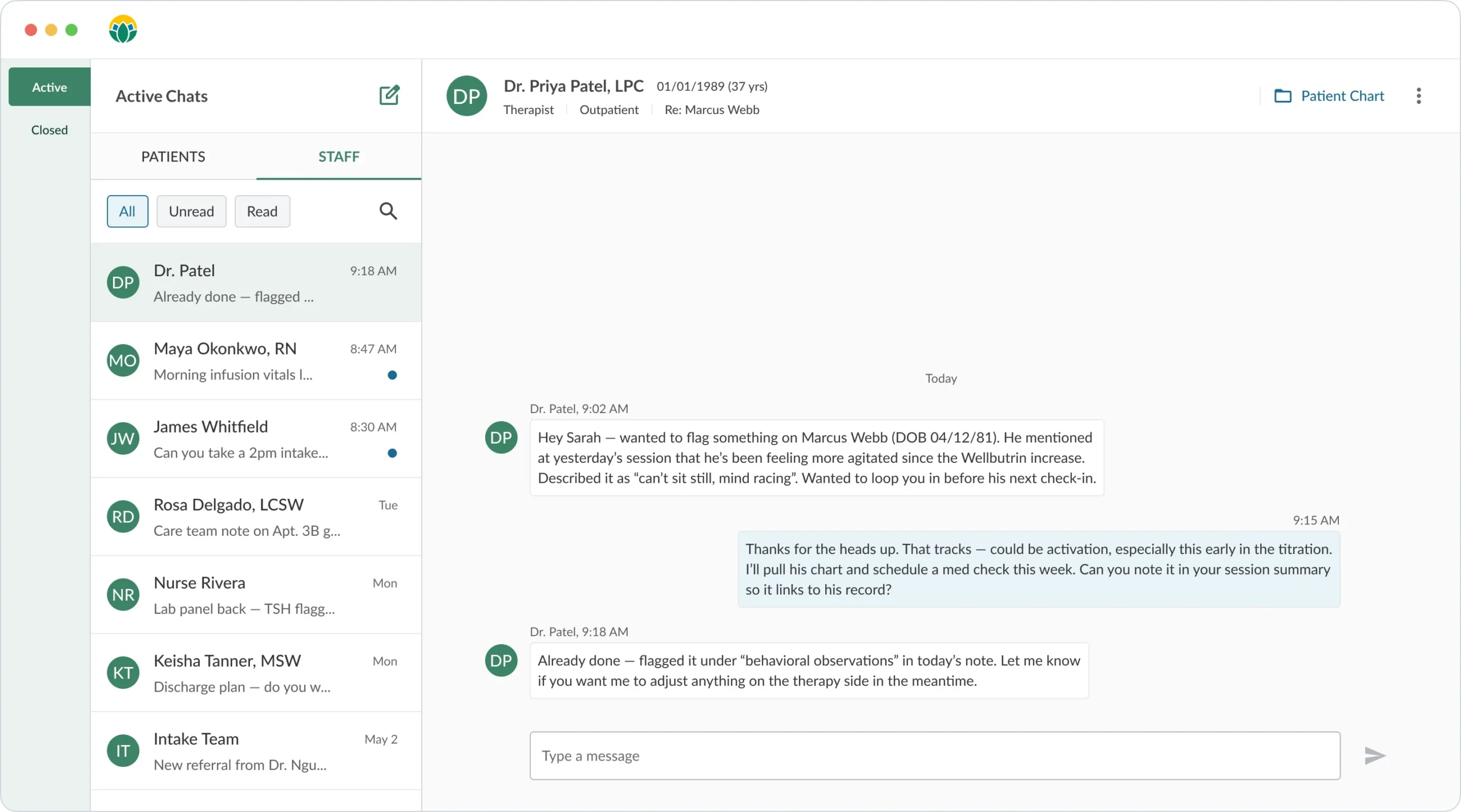Open Rosa Delgado, LCSW conversation
1461x812 pixels.
[x=256, y=517]
